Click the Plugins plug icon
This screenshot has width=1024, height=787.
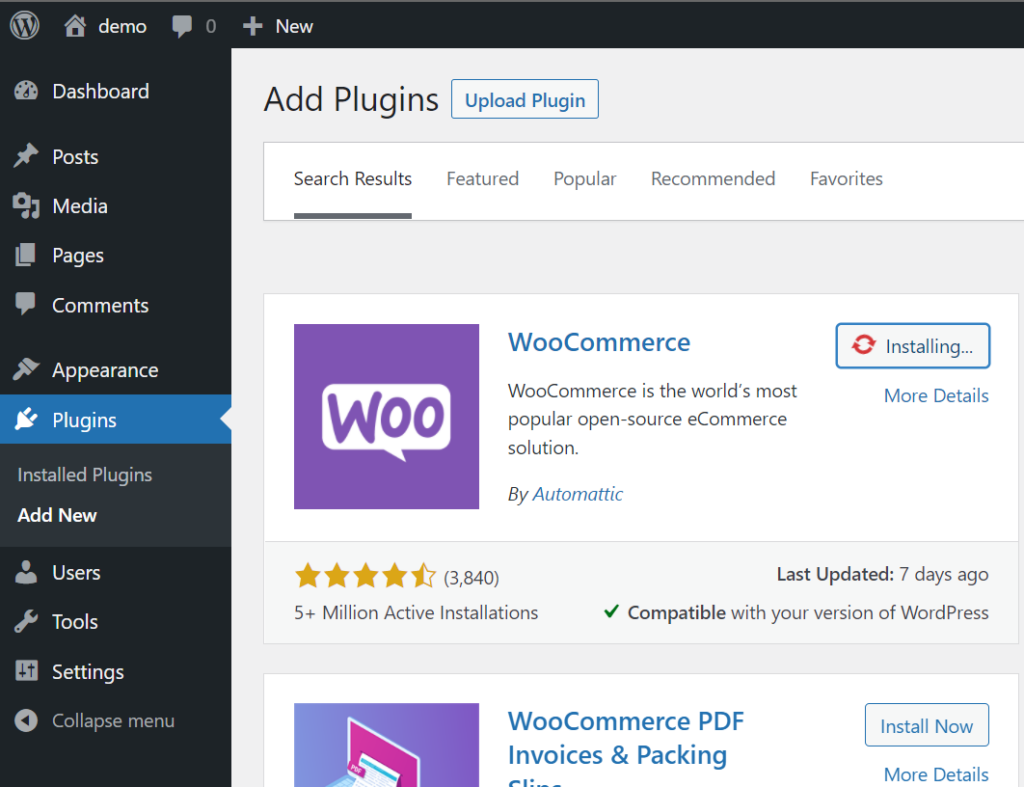(26, 419)
